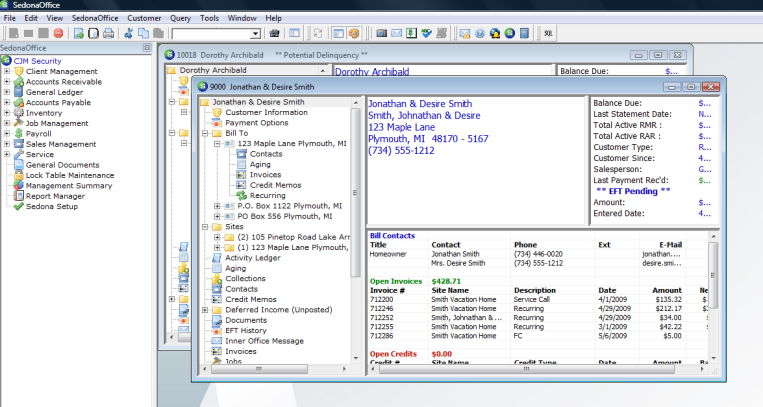Collapse the Bill To folder node
This screenshot has height=407, width=763.
click(x=205, y=133)
